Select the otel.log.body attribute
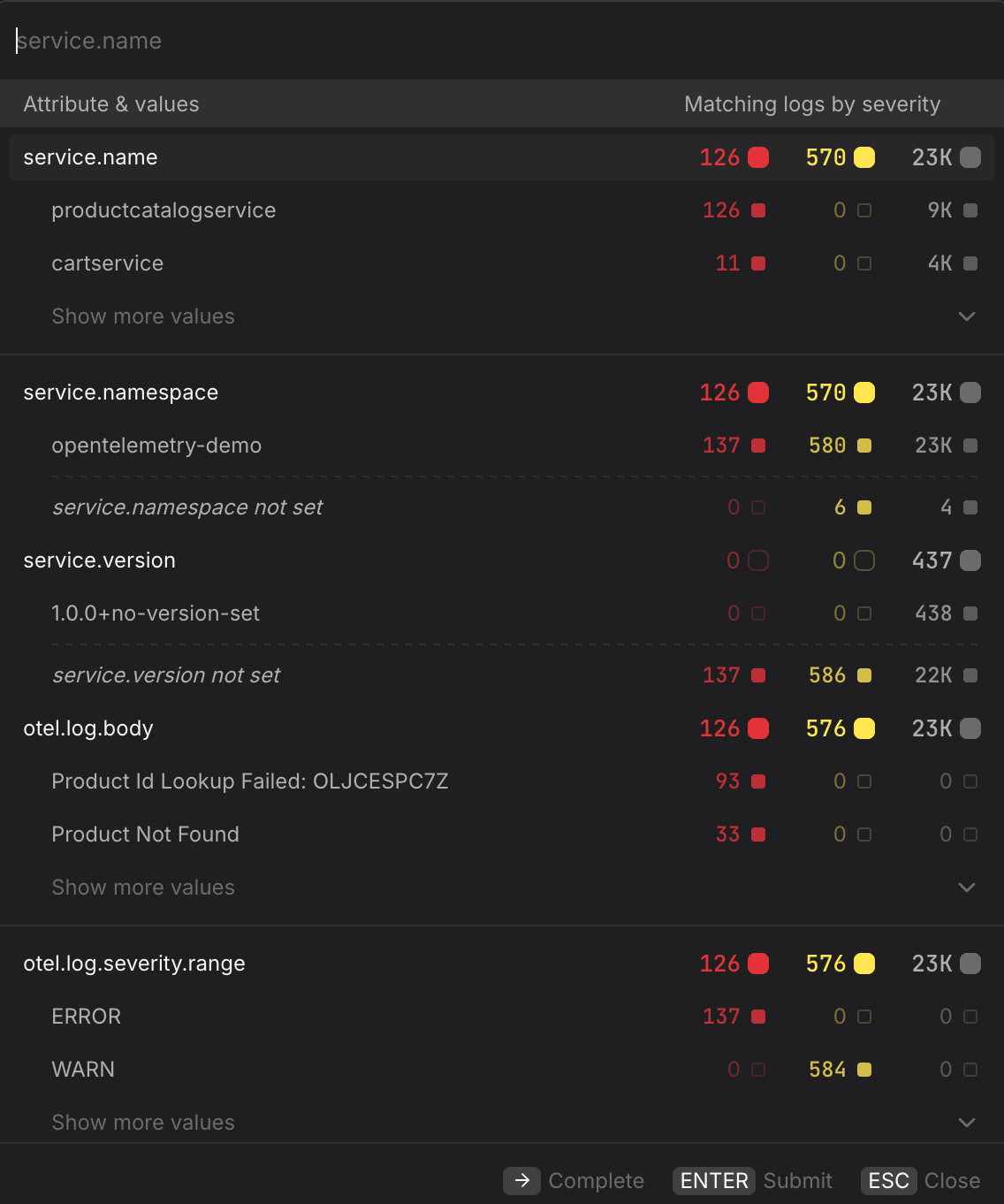Screen dimensions: 1004x1204 tap(88, 728)
